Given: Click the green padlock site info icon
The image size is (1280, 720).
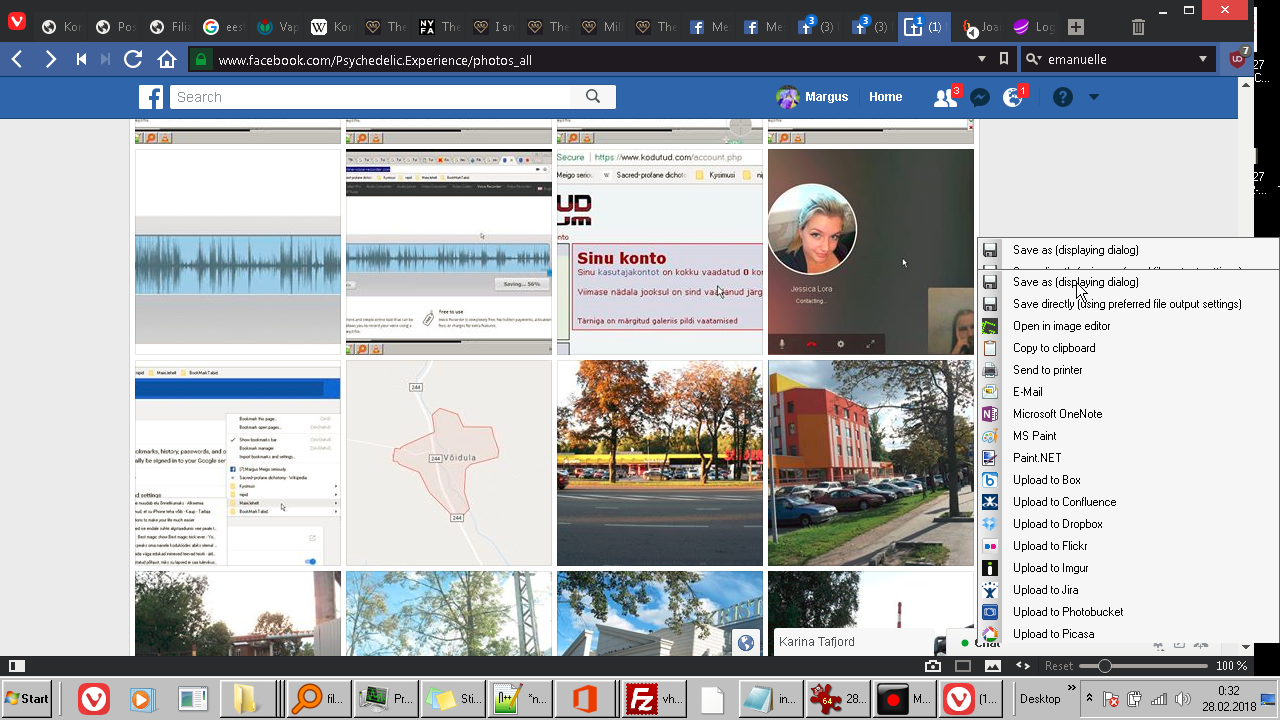Looking at the screenshot, I should [201, 60].
